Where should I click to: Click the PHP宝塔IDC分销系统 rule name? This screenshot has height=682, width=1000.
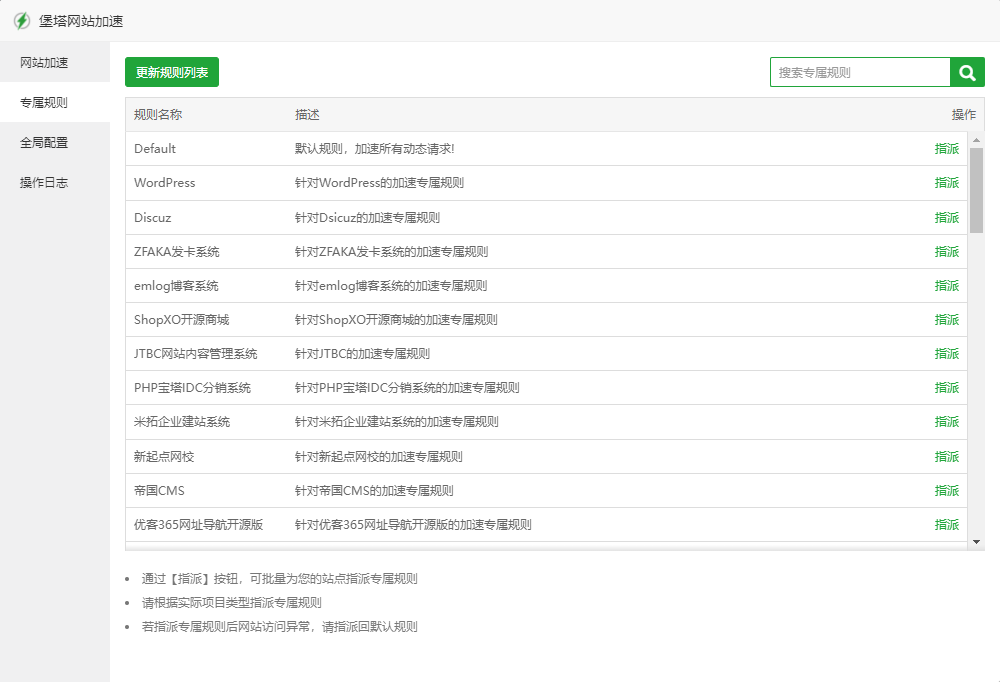tap(193, 387)
